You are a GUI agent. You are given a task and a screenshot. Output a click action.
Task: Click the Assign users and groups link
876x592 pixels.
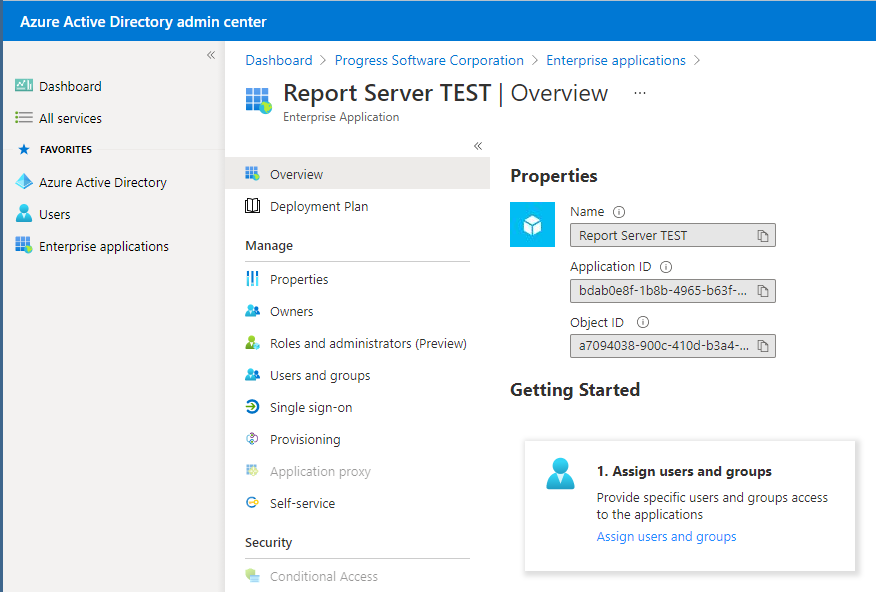point(666,536)
